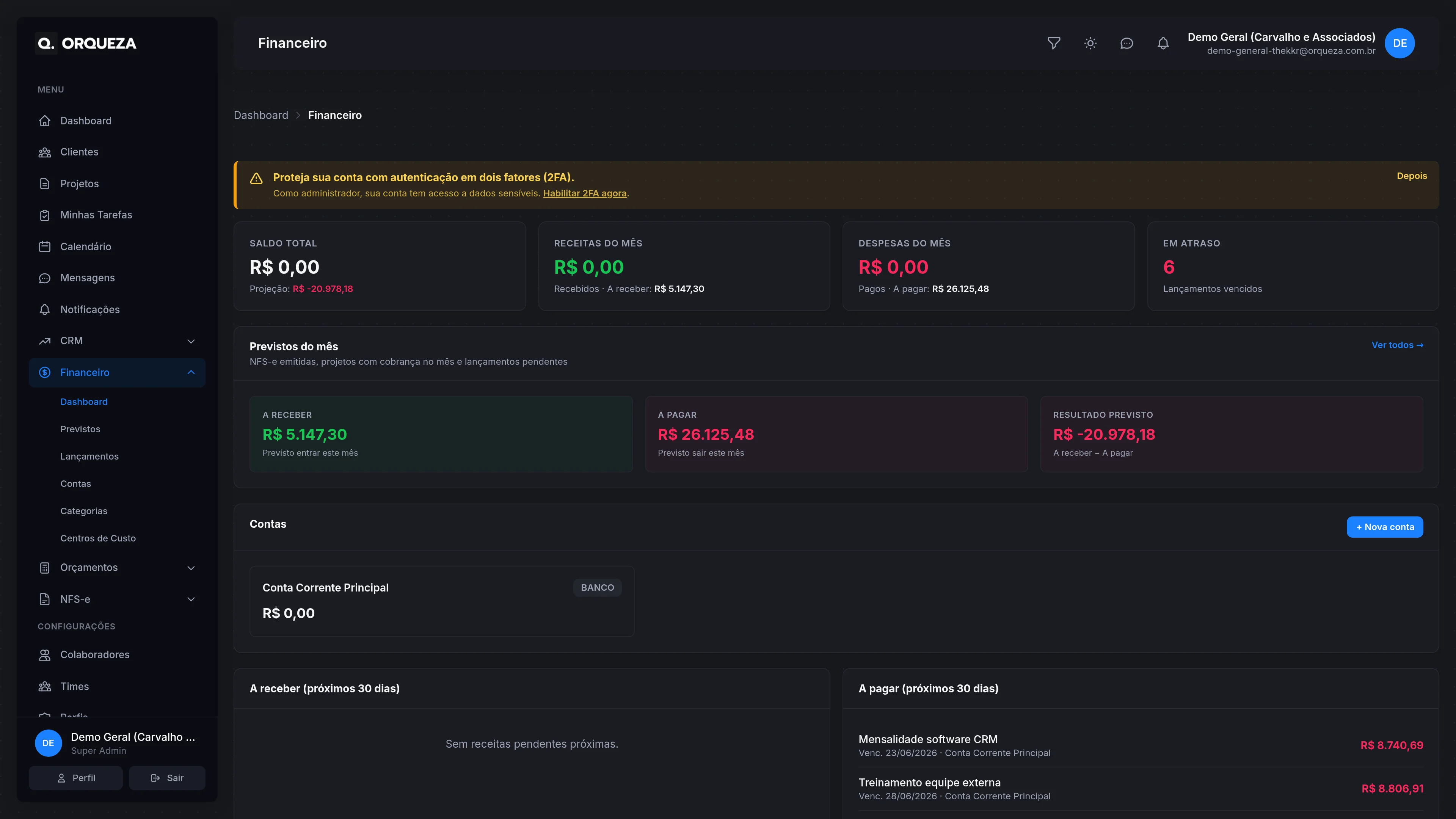Image resolution: width=1456 pixels, height=819 pixels.
Task: Click the Sair logout button
Action: click(167, 778)
